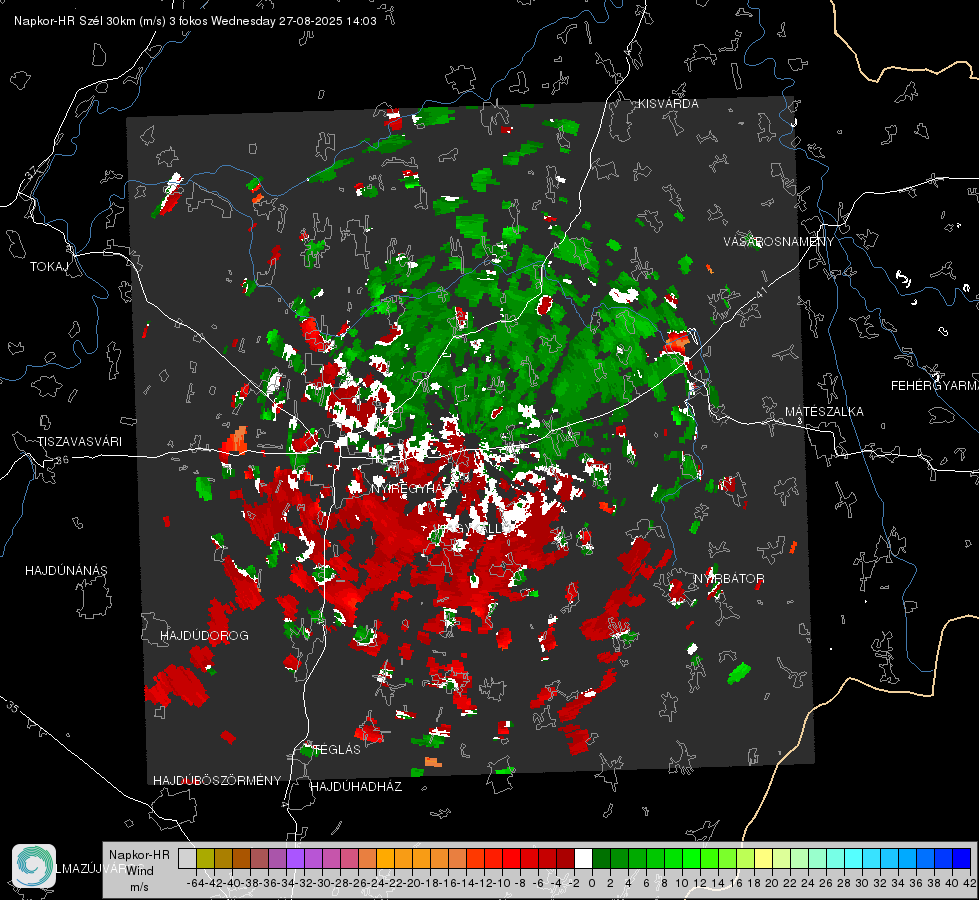979x900 pixels.
Task: Click the MÁTÉSZALKA town label
Action: (824, 412)
